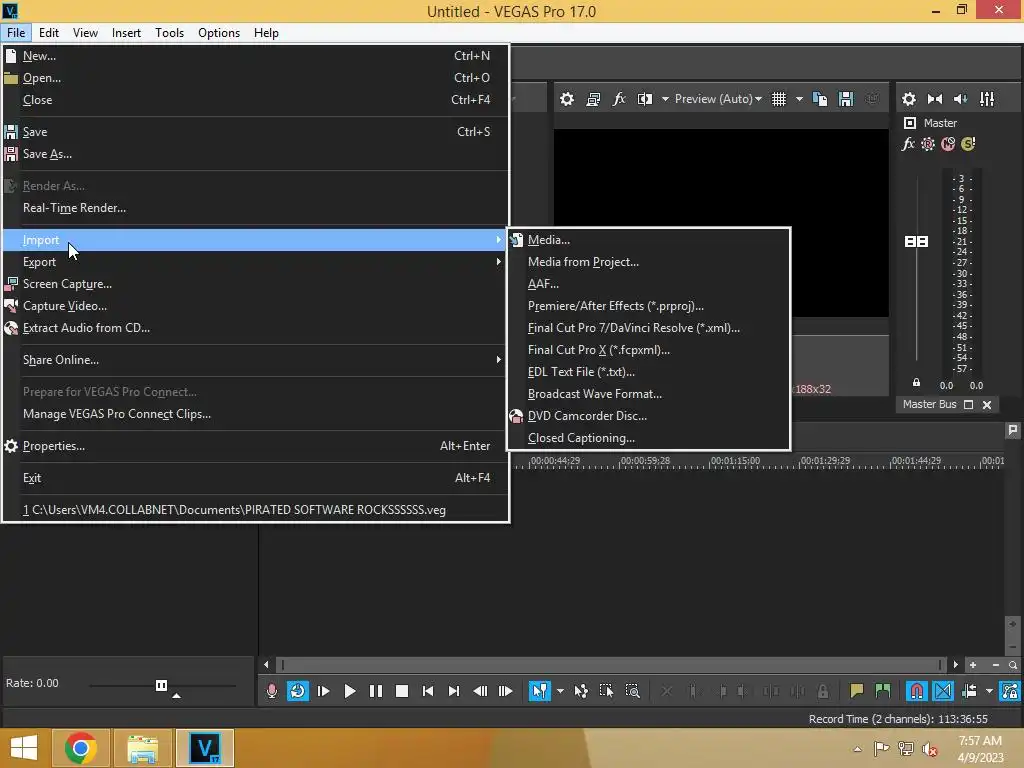Toggle Automatic Crossfades button
This screenshot has height=768, width=1024.
[x=943, y=691]
